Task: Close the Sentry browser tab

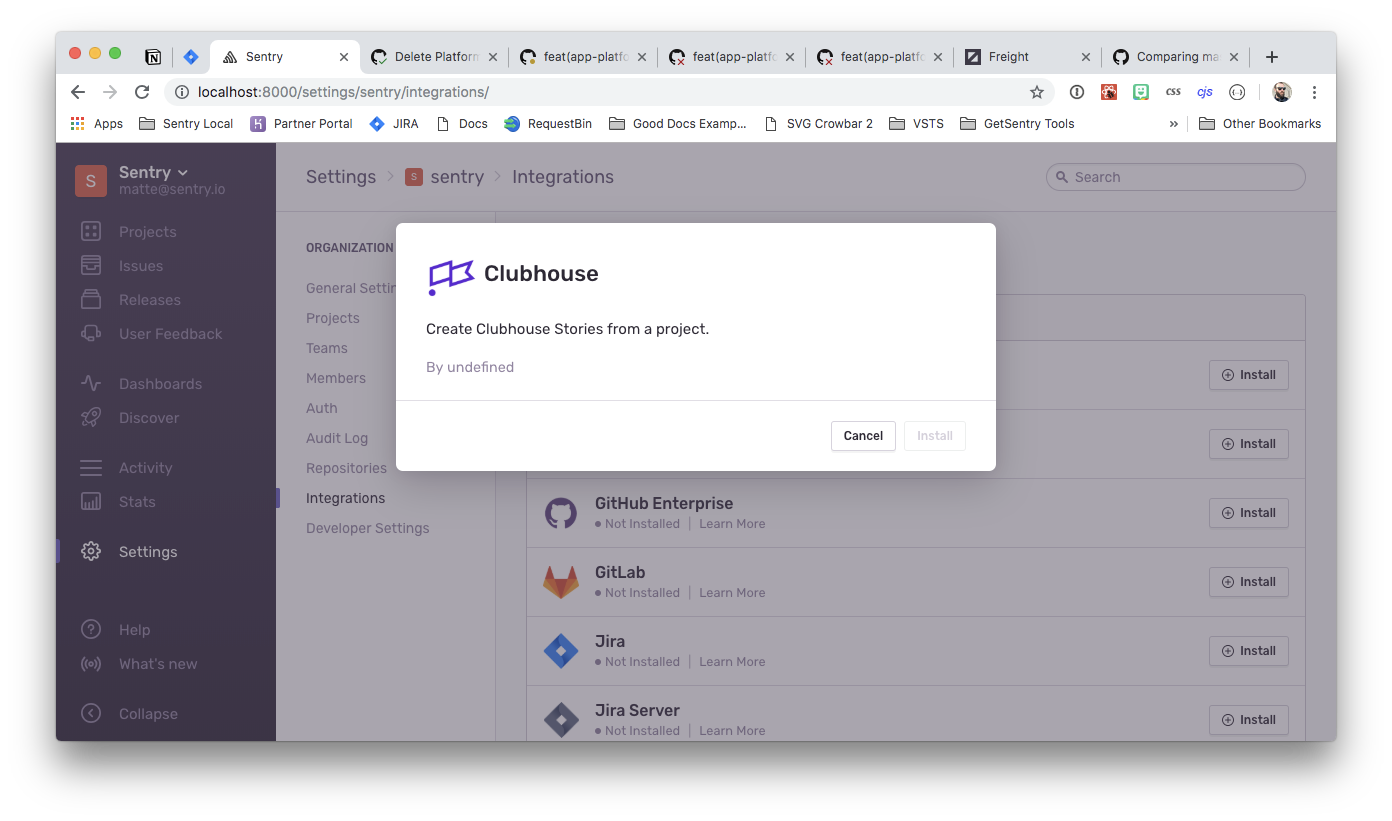Action: click(x=344, y=57)
